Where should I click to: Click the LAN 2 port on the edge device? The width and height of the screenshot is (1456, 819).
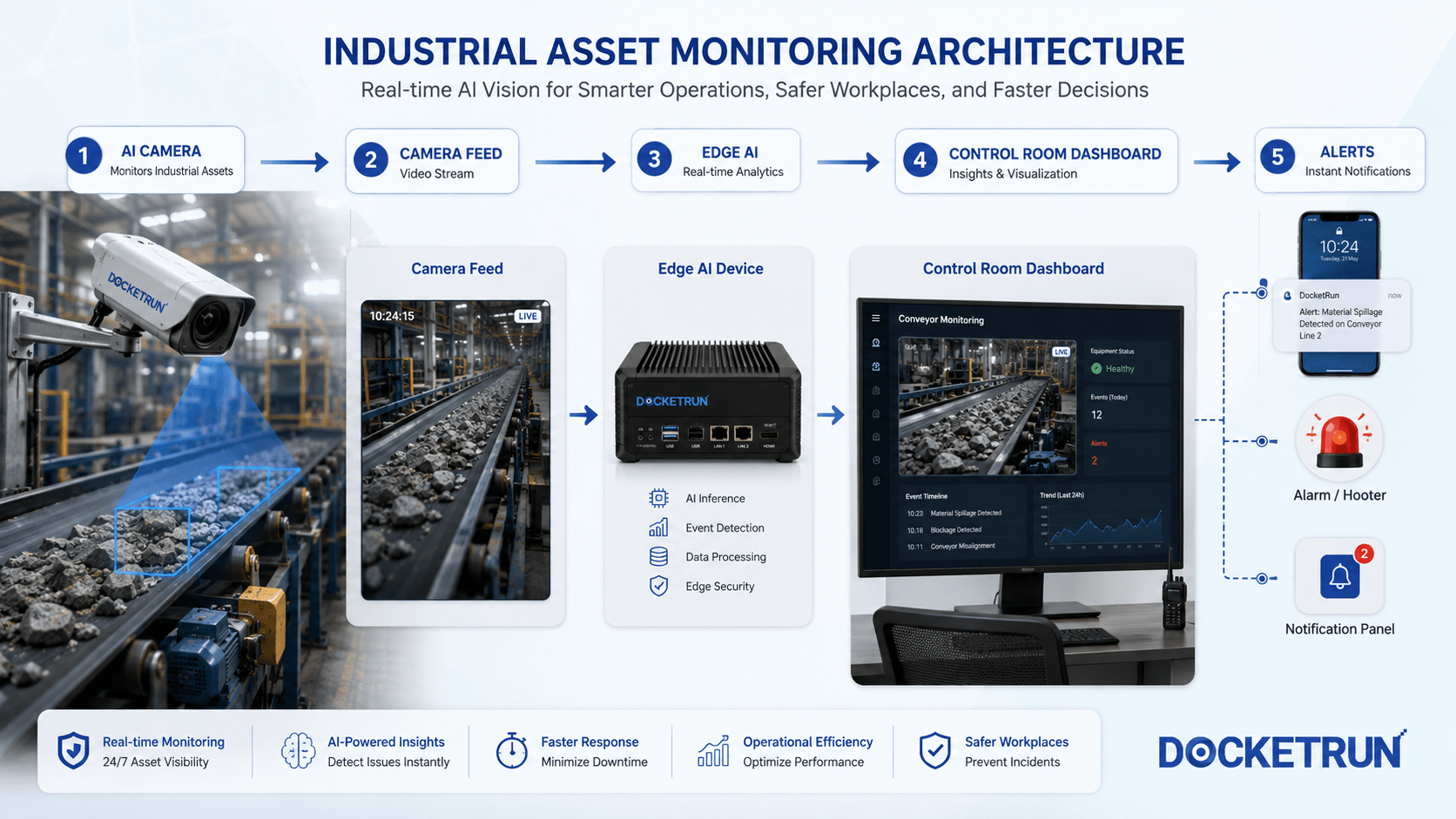[x=743, y=433]
